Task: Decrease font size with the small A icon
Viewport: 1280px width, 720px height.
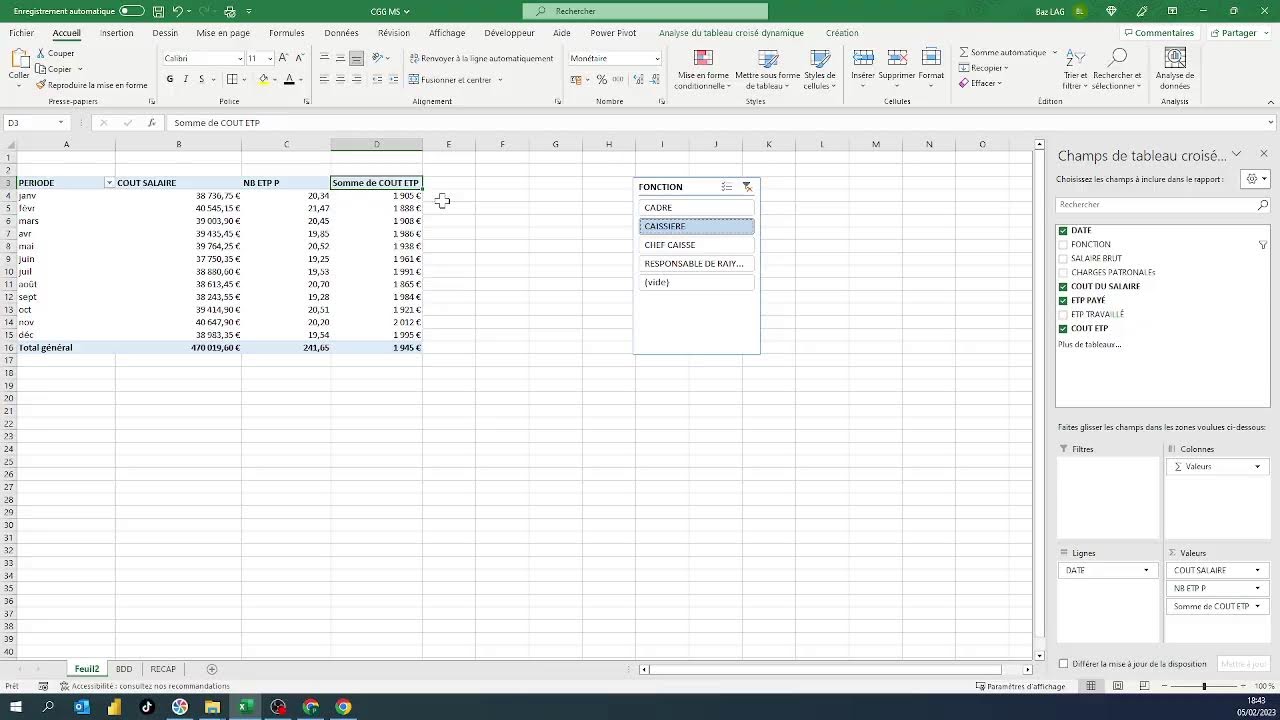Action: [298, 58]
